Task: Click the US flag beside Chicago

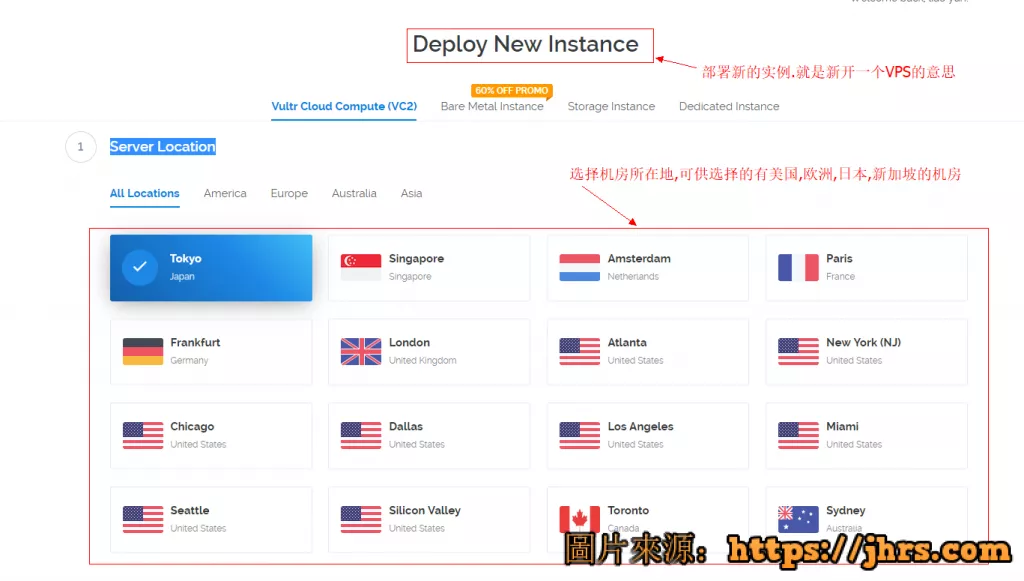Action: tap(142, 435)
